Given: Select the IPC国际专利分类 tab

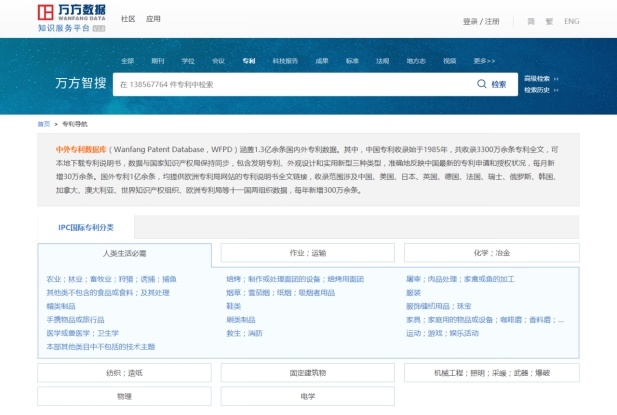Looking at the screenshot, I should coord(85,227).
